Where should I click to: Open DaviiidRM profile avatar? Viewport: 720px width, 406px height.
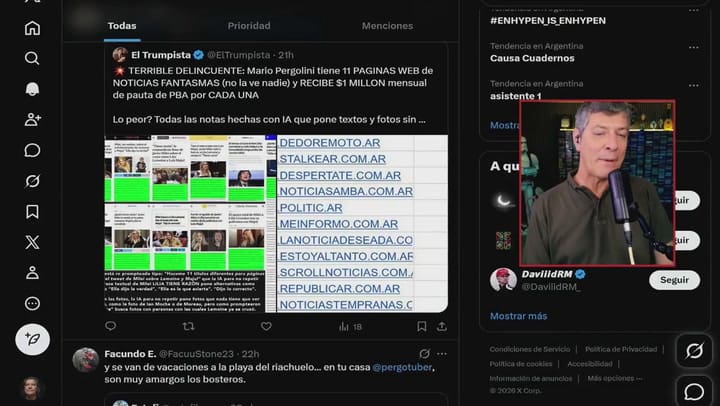click(x=503, y=280)
